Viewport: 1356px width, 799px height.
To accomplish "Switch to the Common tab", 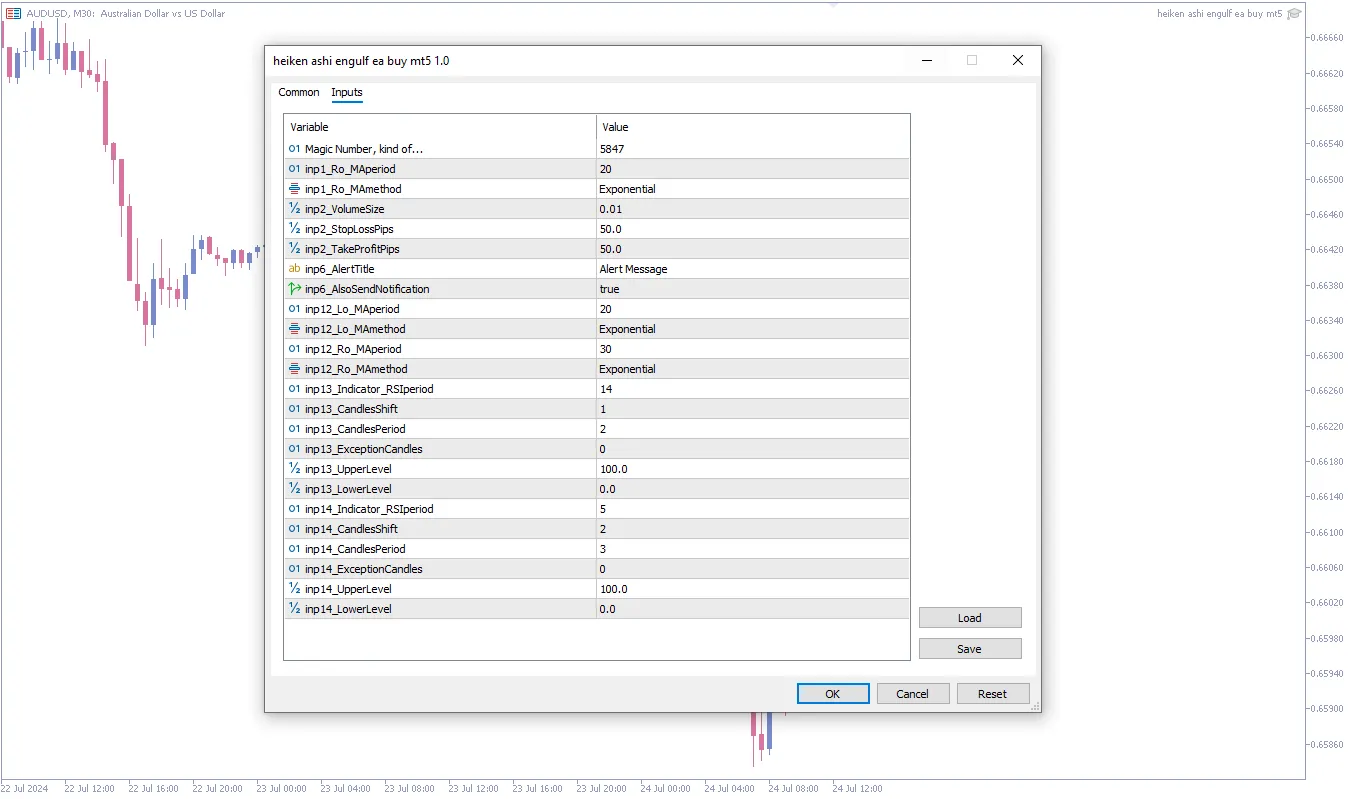I will [299, 92].
